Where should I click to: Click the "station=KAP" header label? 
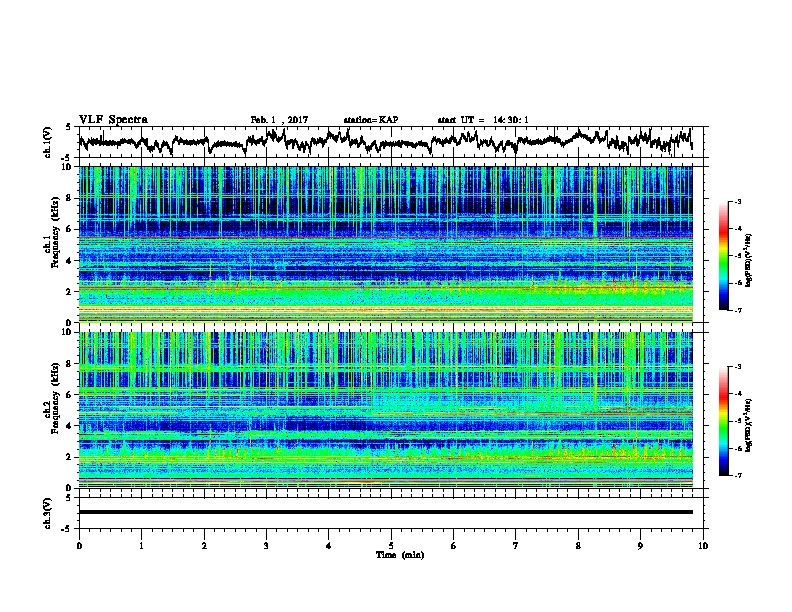point(371,120)
